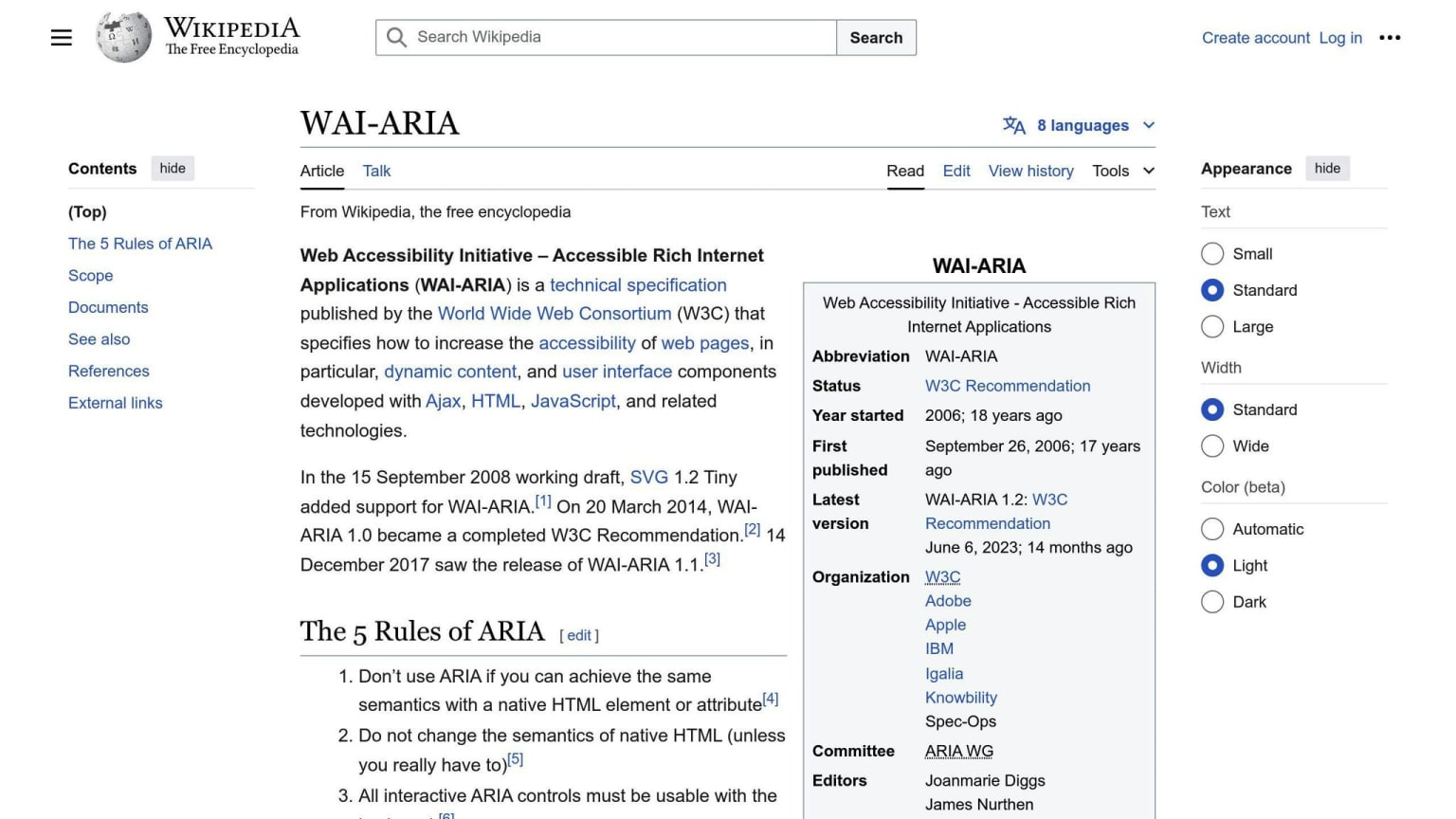Click citation reference [3]

pos(712,558)
